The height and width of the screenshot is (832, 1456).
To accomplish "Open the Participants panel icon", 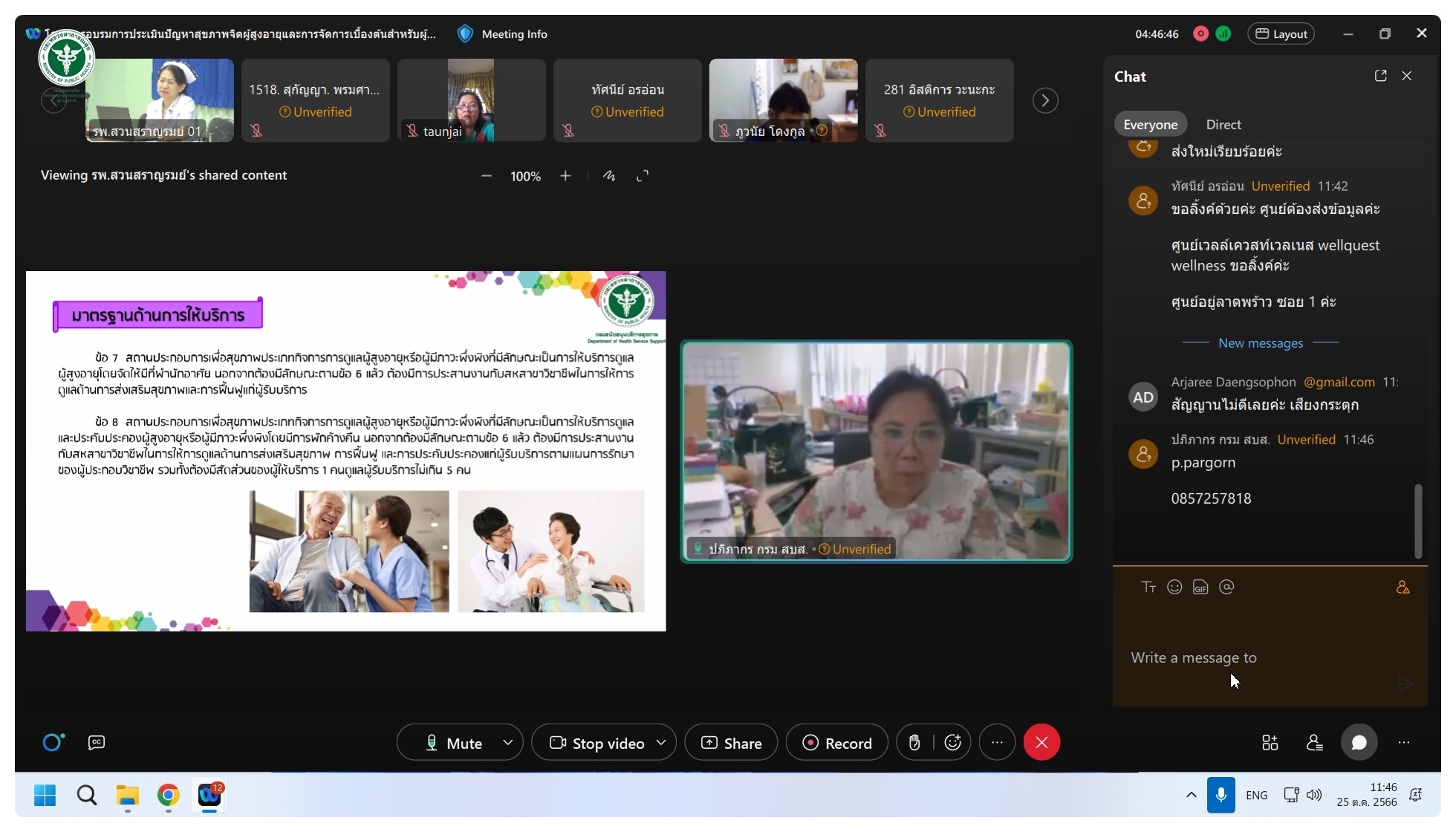I will tap(1314, 743).
